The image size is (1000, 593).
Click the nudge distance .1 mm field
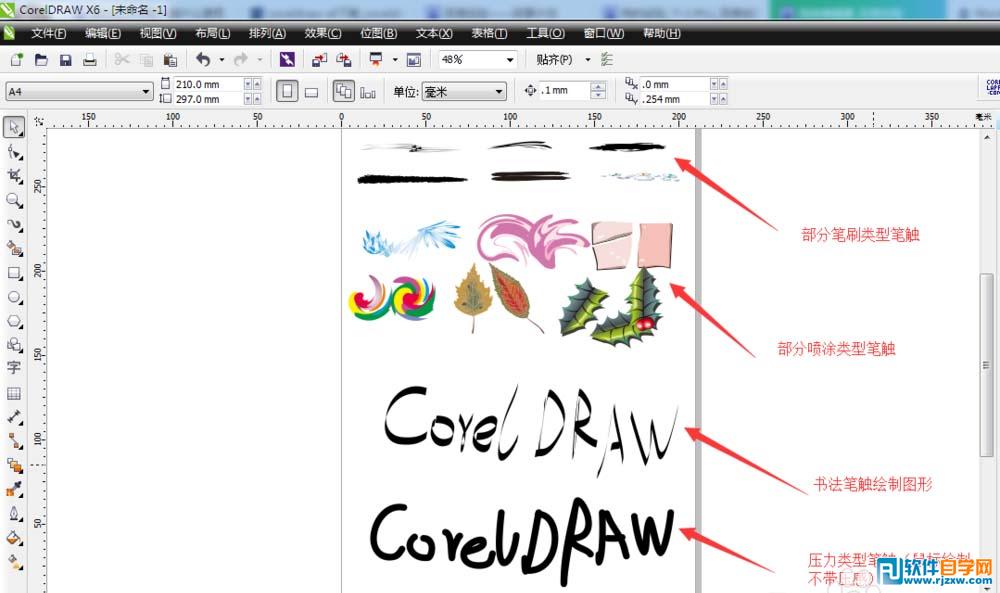coord(564,91)
